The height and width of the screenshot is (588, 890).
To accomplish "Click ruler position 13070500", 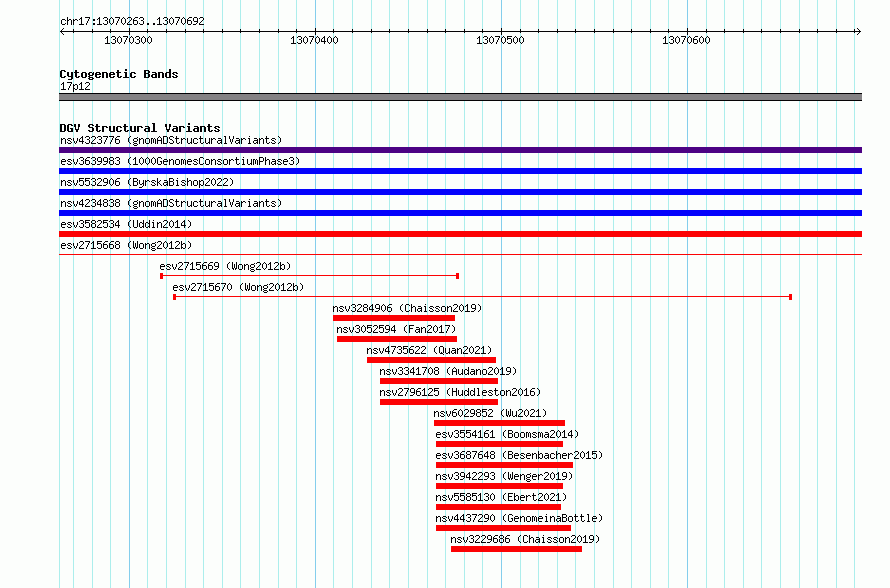I will click(501, 40).
